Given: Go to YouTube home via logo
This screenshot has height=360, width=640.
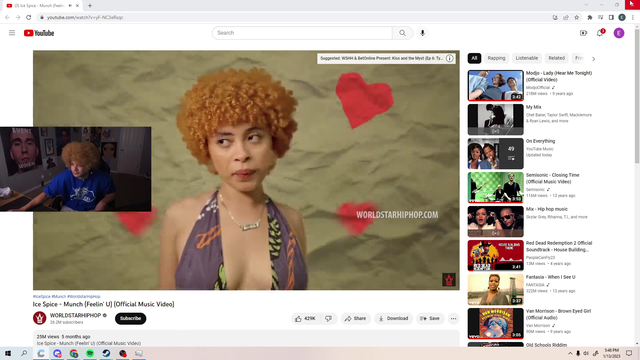Looking at the screenshot, I should point(39,33).
